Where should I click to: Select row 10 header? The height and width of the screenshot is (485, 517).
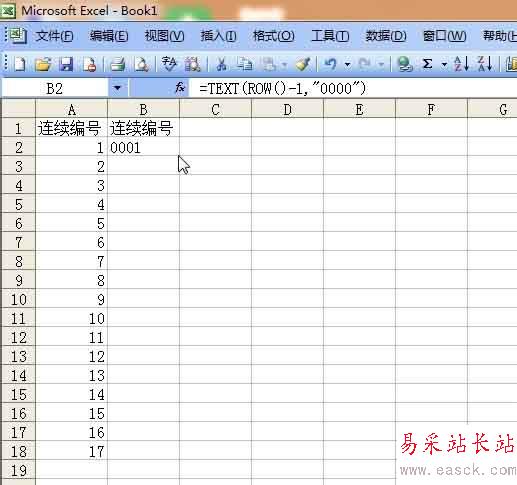(18, 299)
